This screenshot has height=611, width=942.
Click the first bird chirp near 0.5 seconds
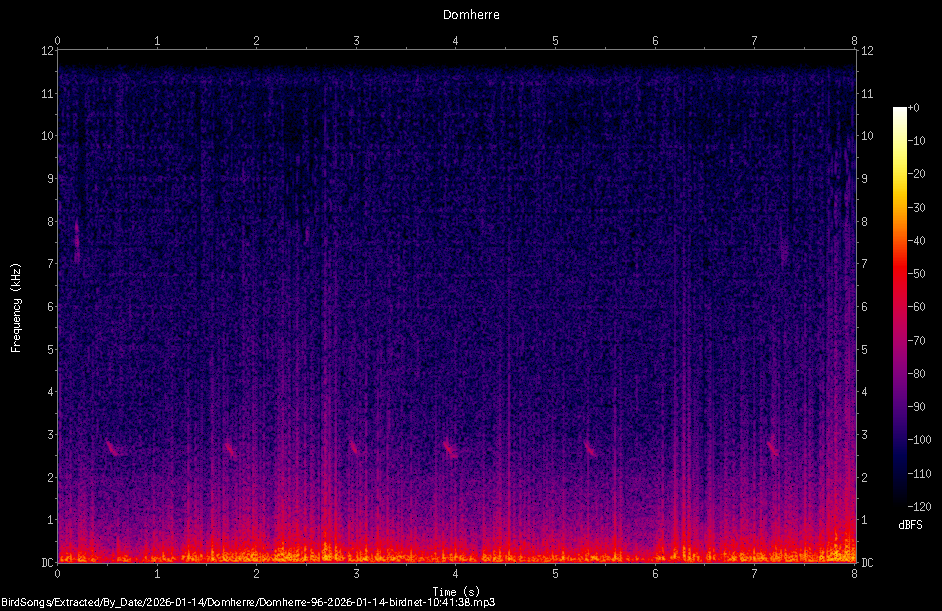coord(112,448)
